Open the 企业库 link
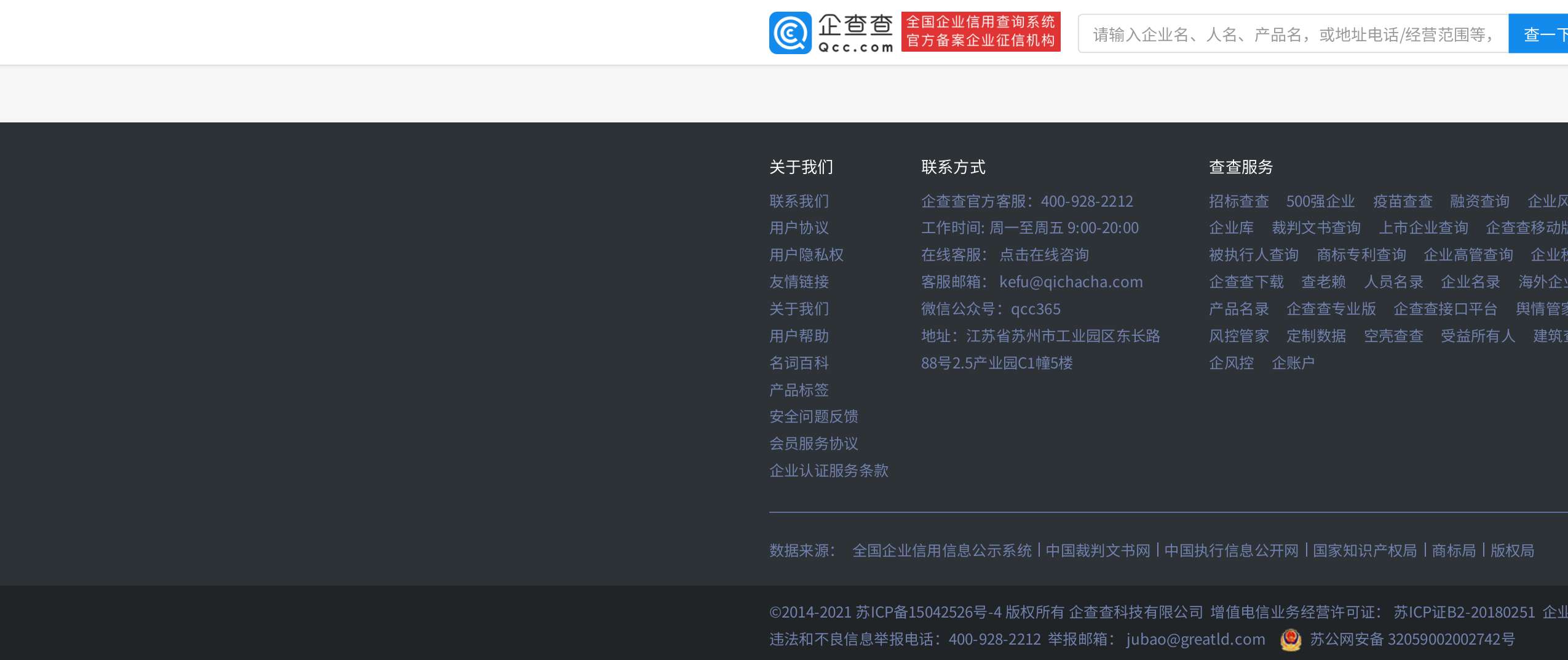Viewport: 1568px width, 660px height. (1231, 228)
